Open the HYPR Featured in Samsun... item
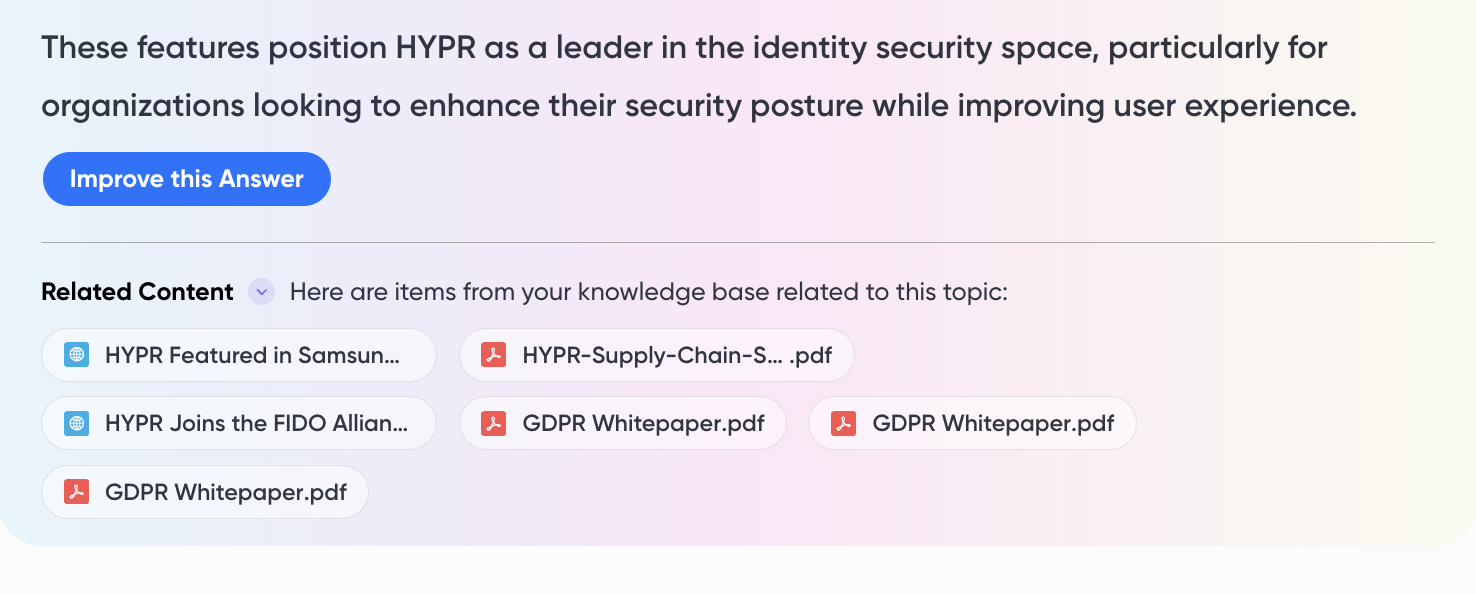This screenshot has height=594, width=1476. point(239,355)
